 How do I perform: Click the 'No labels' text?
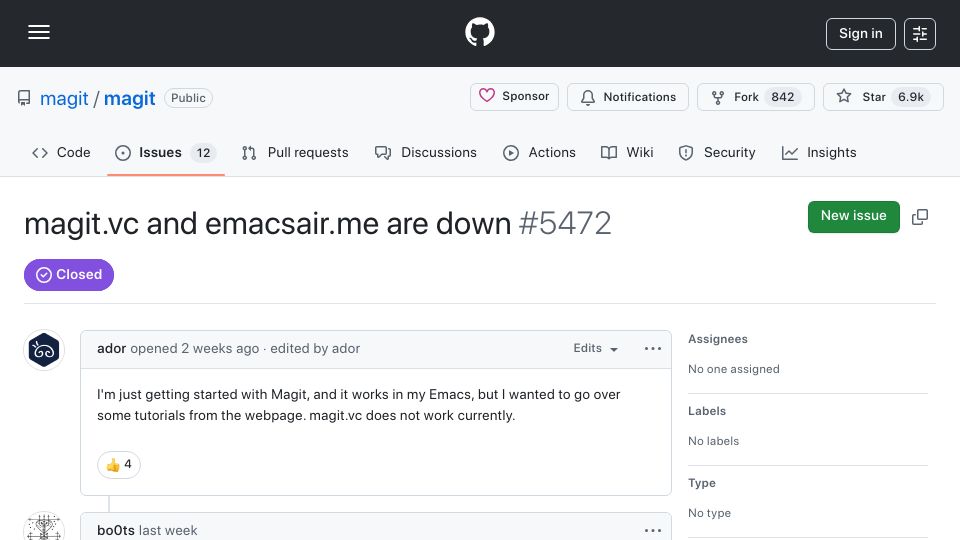point(713,441)
